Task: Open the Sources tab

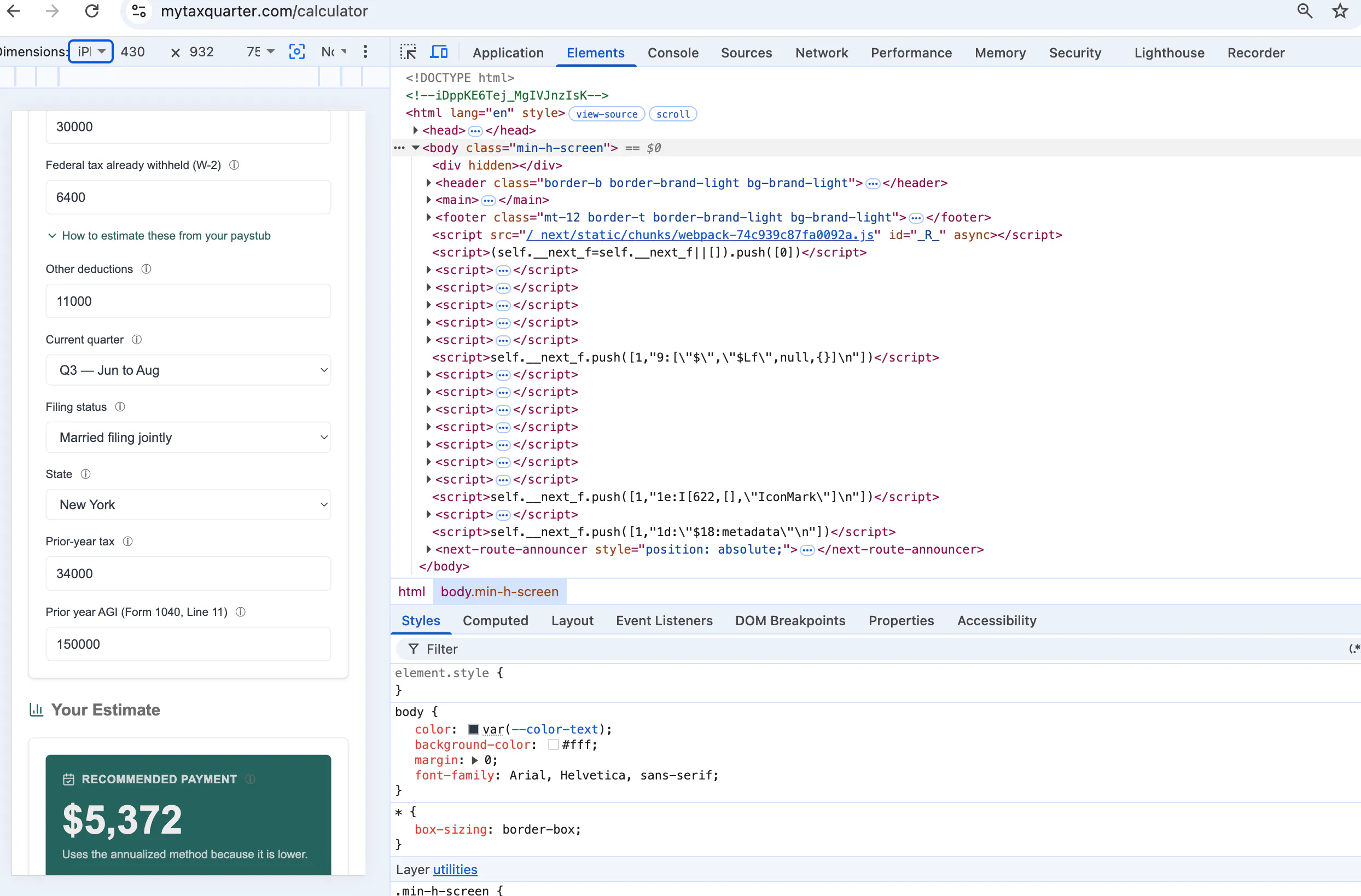Action: tap(746, 53)
